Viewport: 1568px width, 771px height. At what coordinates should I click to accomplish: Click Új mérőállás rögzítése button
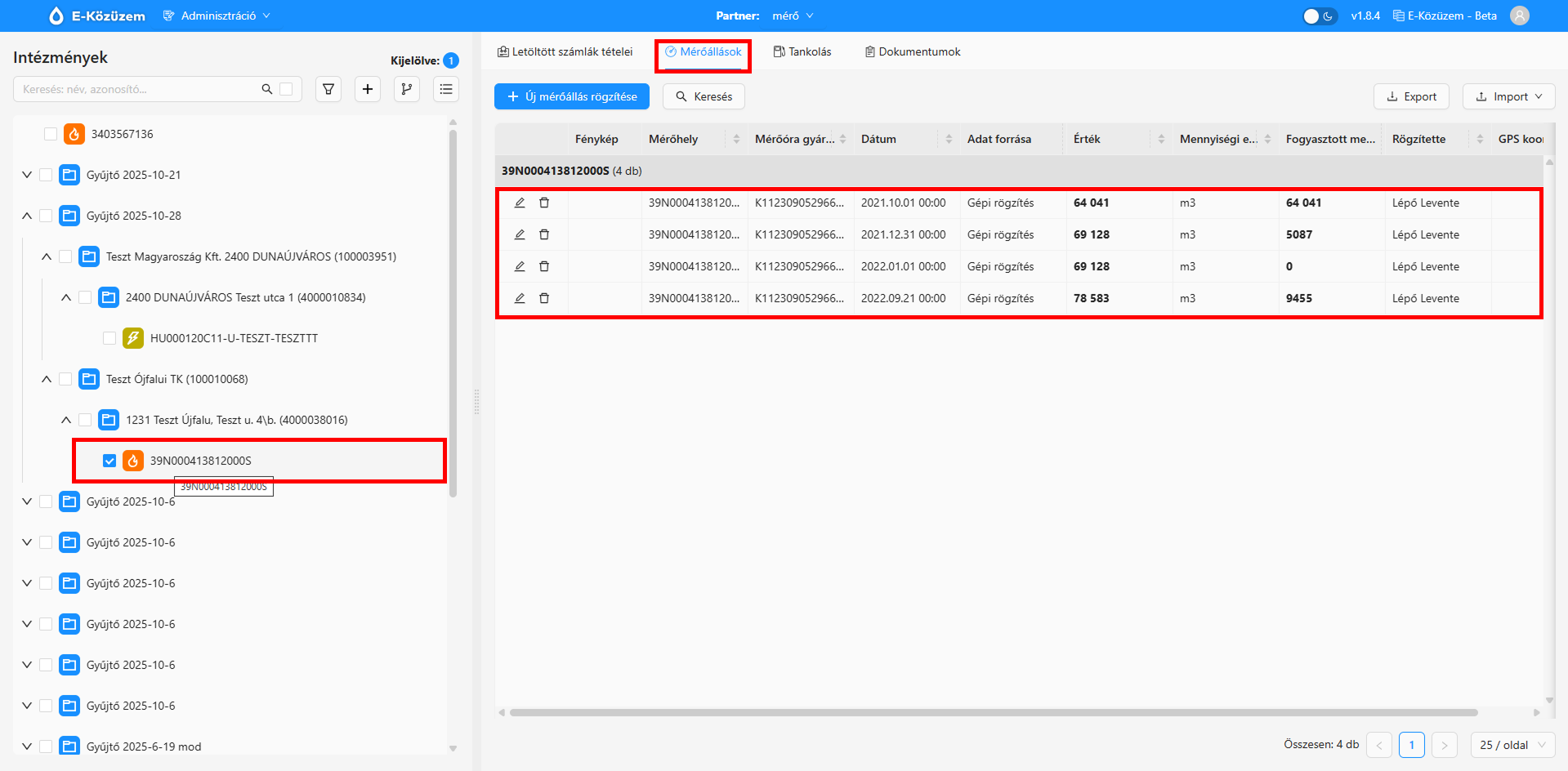(x=572, y=96)
